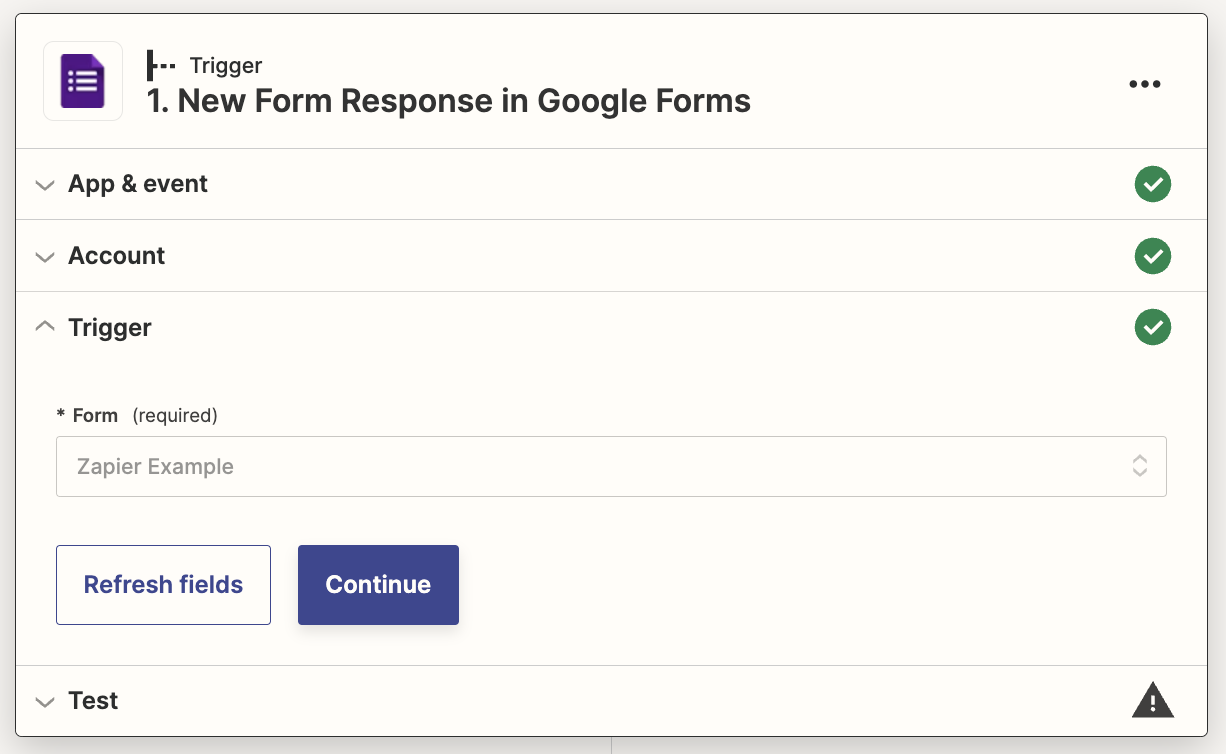Click the Continue button

coord(378,585)
